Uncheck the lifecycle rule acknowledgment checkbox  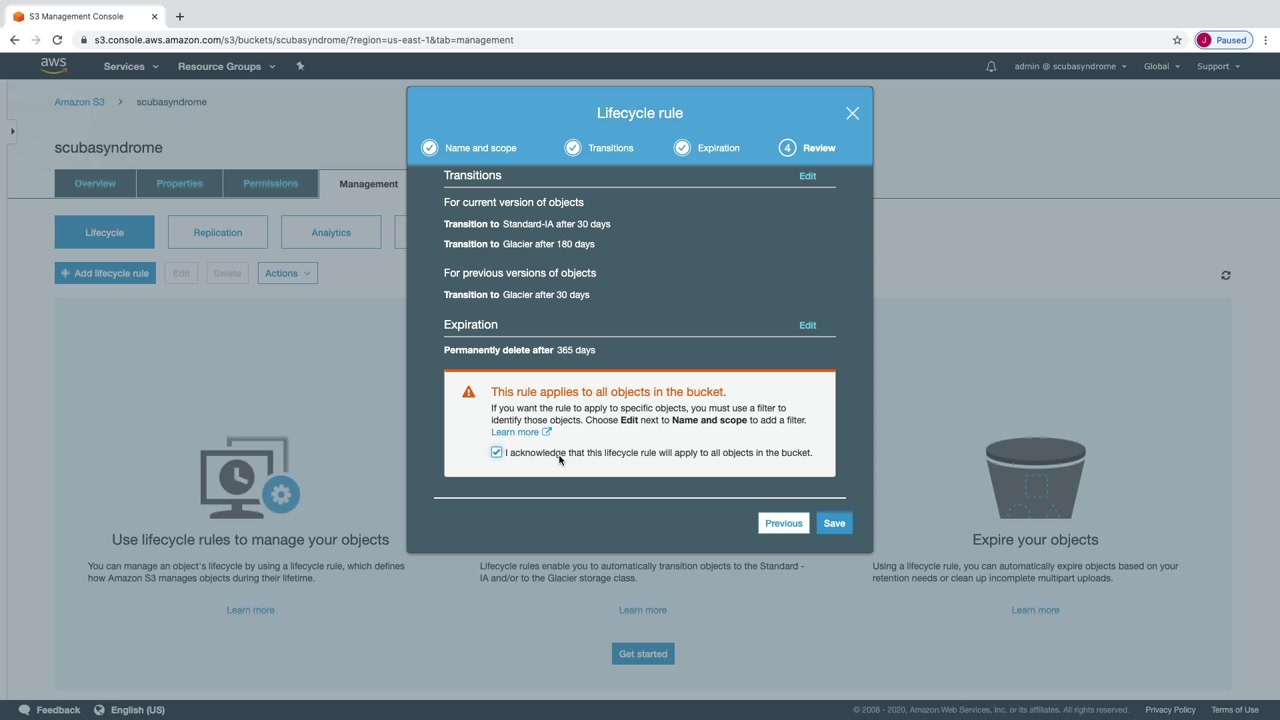tap(497, 453)
